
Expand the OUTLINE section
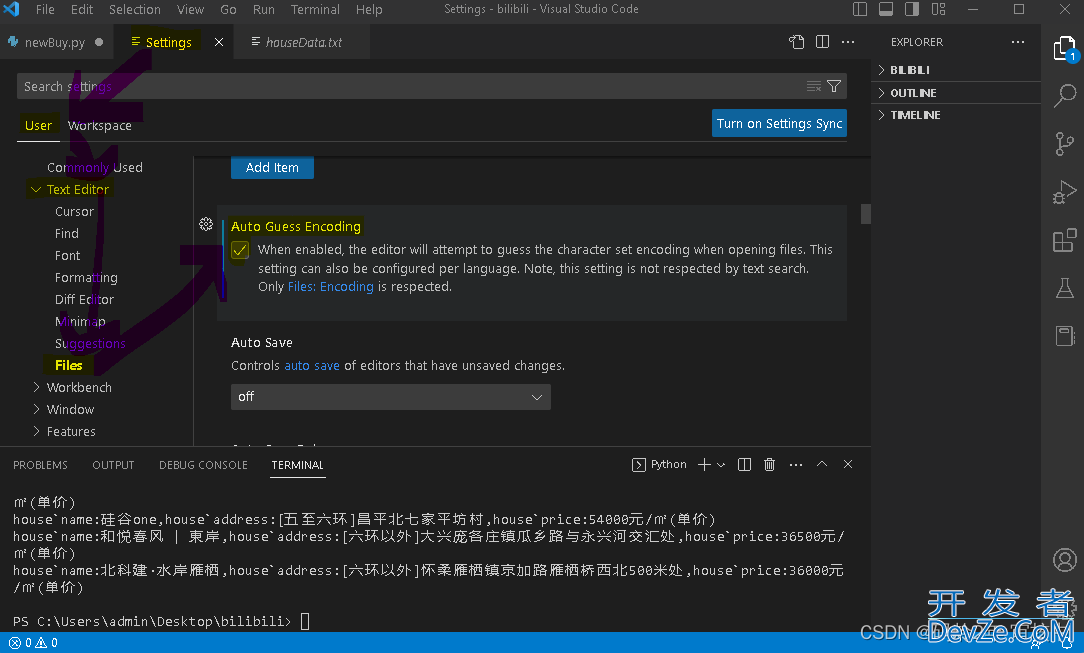point(956,93)
